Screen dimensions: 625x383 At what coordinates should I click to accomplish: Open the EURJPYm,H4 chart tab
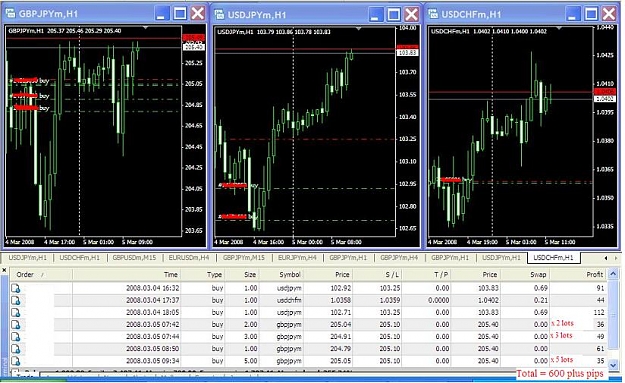coord(297,258)
